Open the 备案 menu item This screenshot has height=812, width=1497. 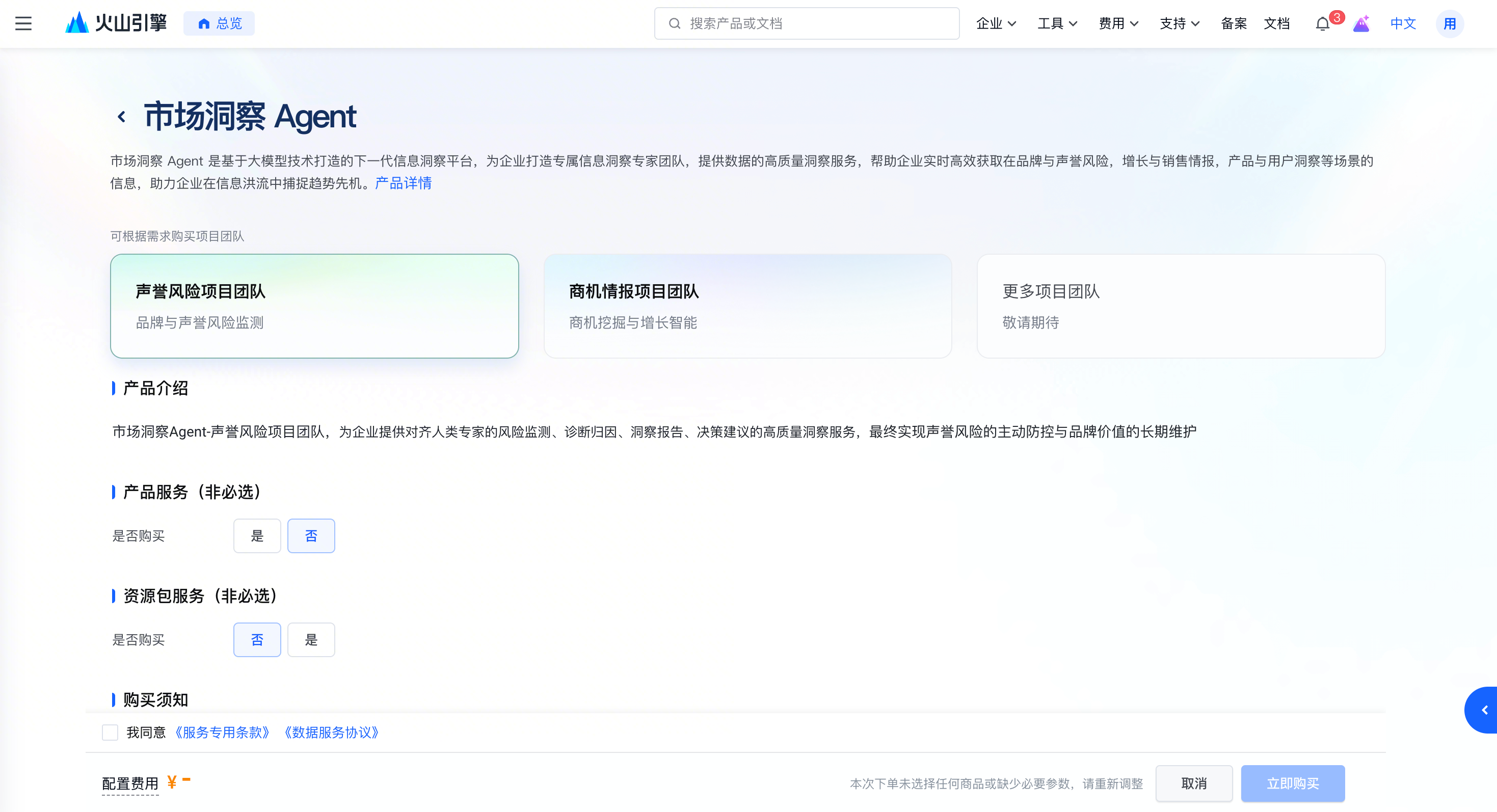[x=1233, y=23]
